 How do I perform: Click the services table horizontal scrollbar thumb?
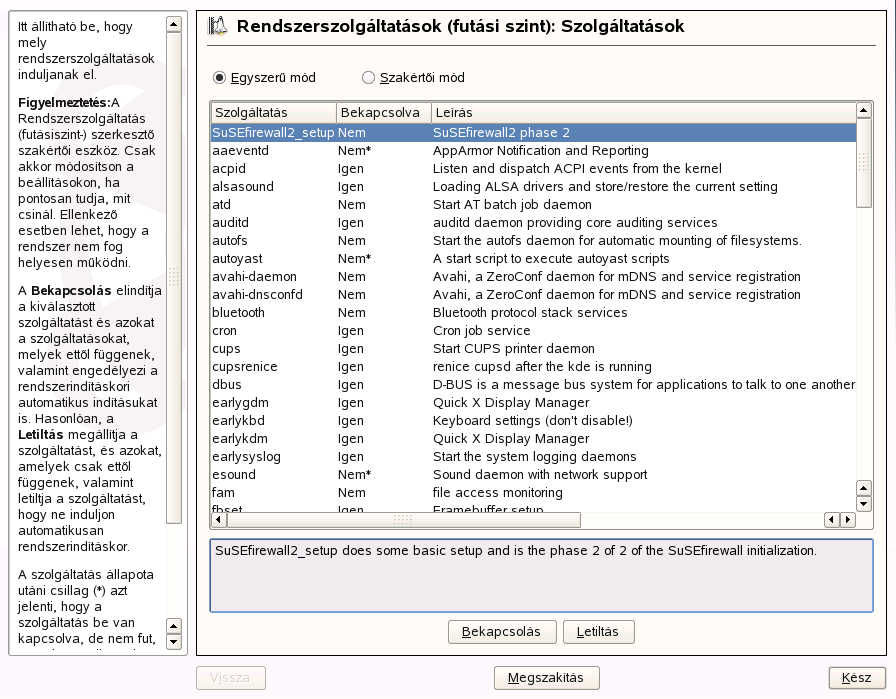(403, 520)
